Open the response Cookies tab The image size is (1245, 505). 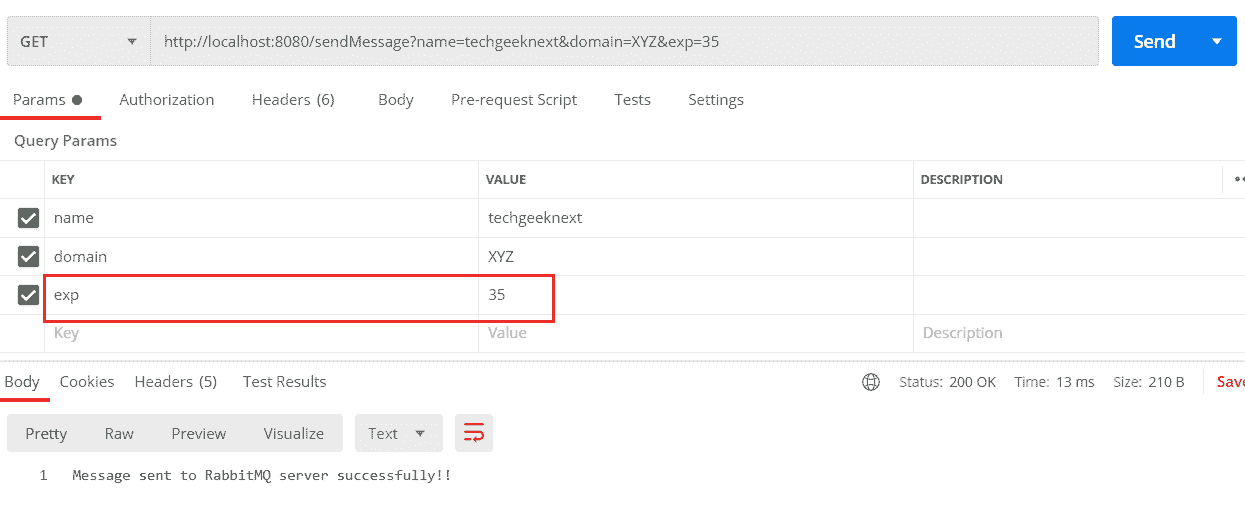(87, 382)
